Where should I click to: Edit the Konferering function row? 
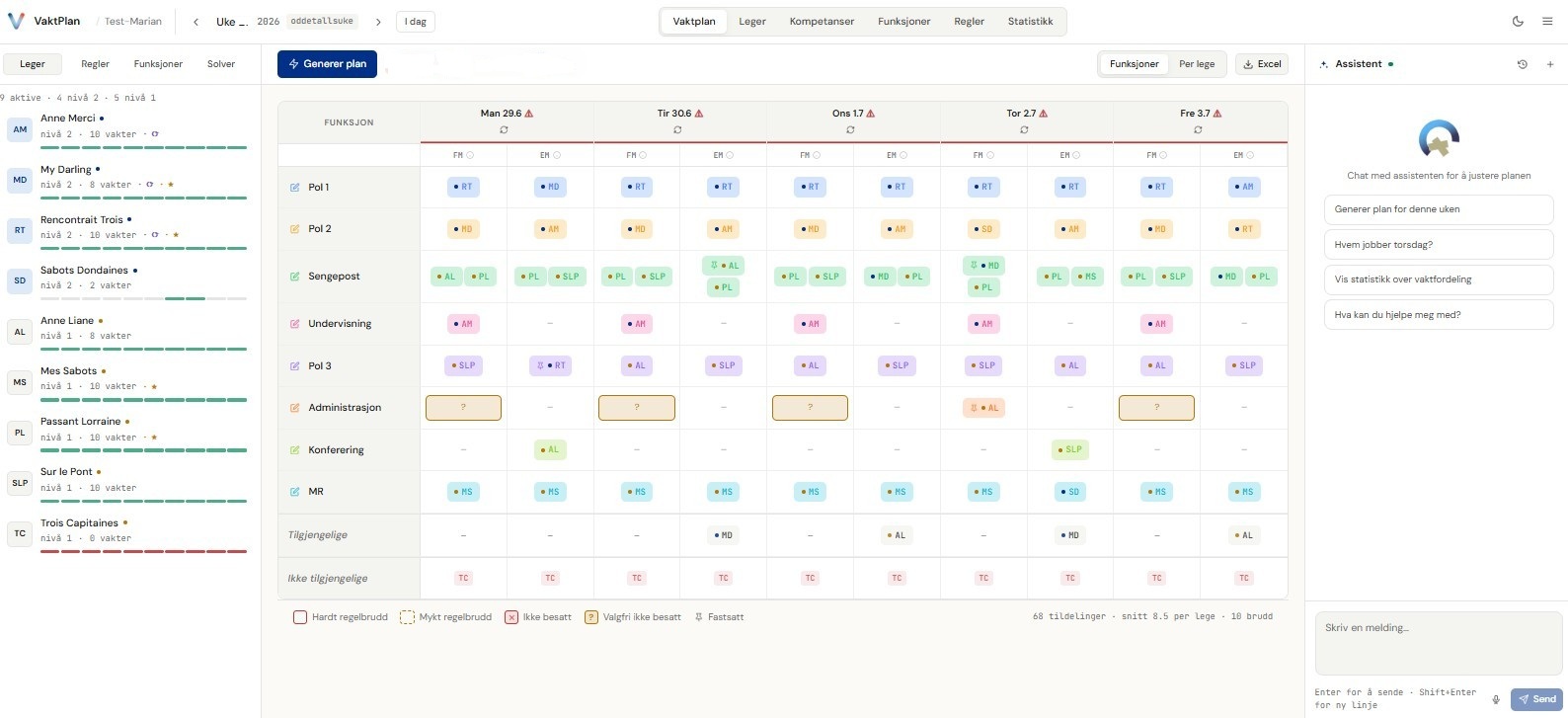(294, 450)
